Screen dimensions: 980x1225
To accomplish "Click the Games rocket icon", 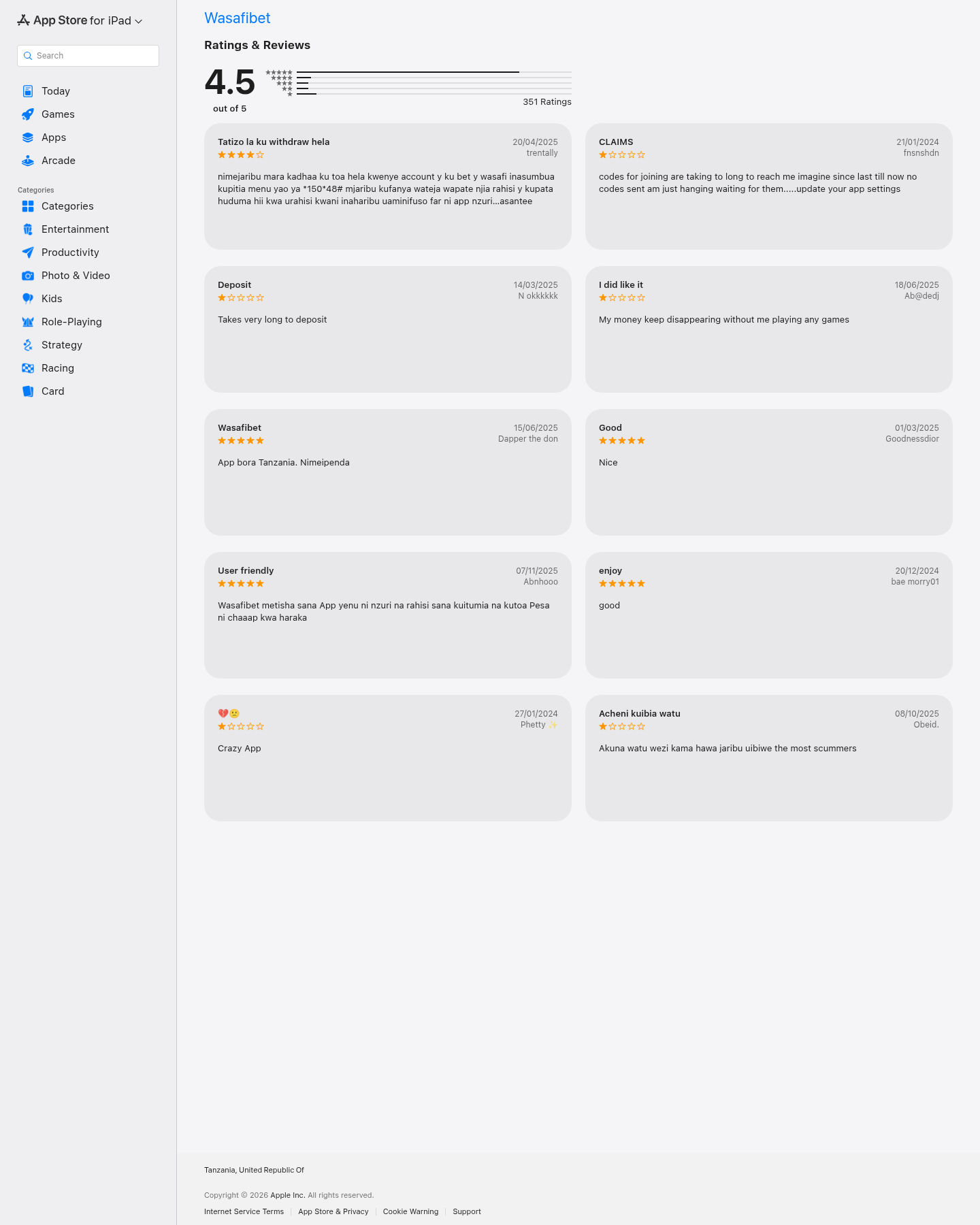I will [28, 114].
